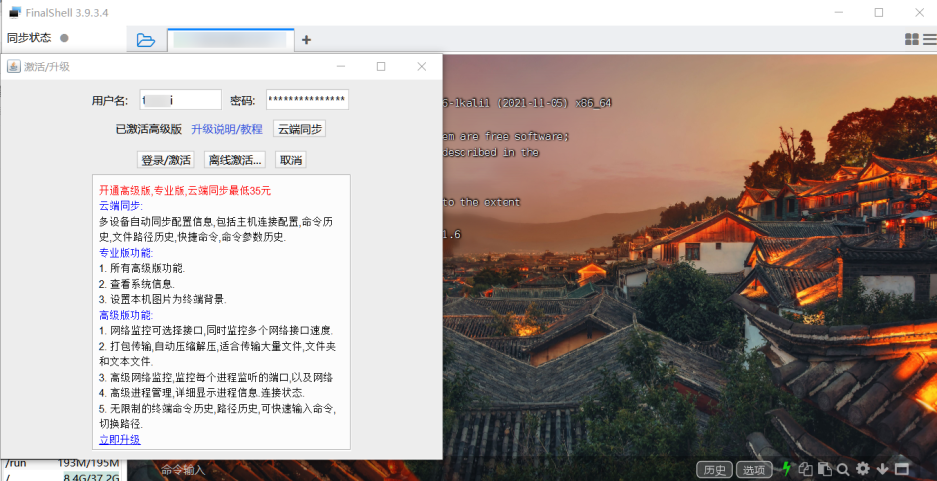Viewport: 937px width, 481px height.
Task: Open the 升级说明/教程 link
Action: [226, 129]
